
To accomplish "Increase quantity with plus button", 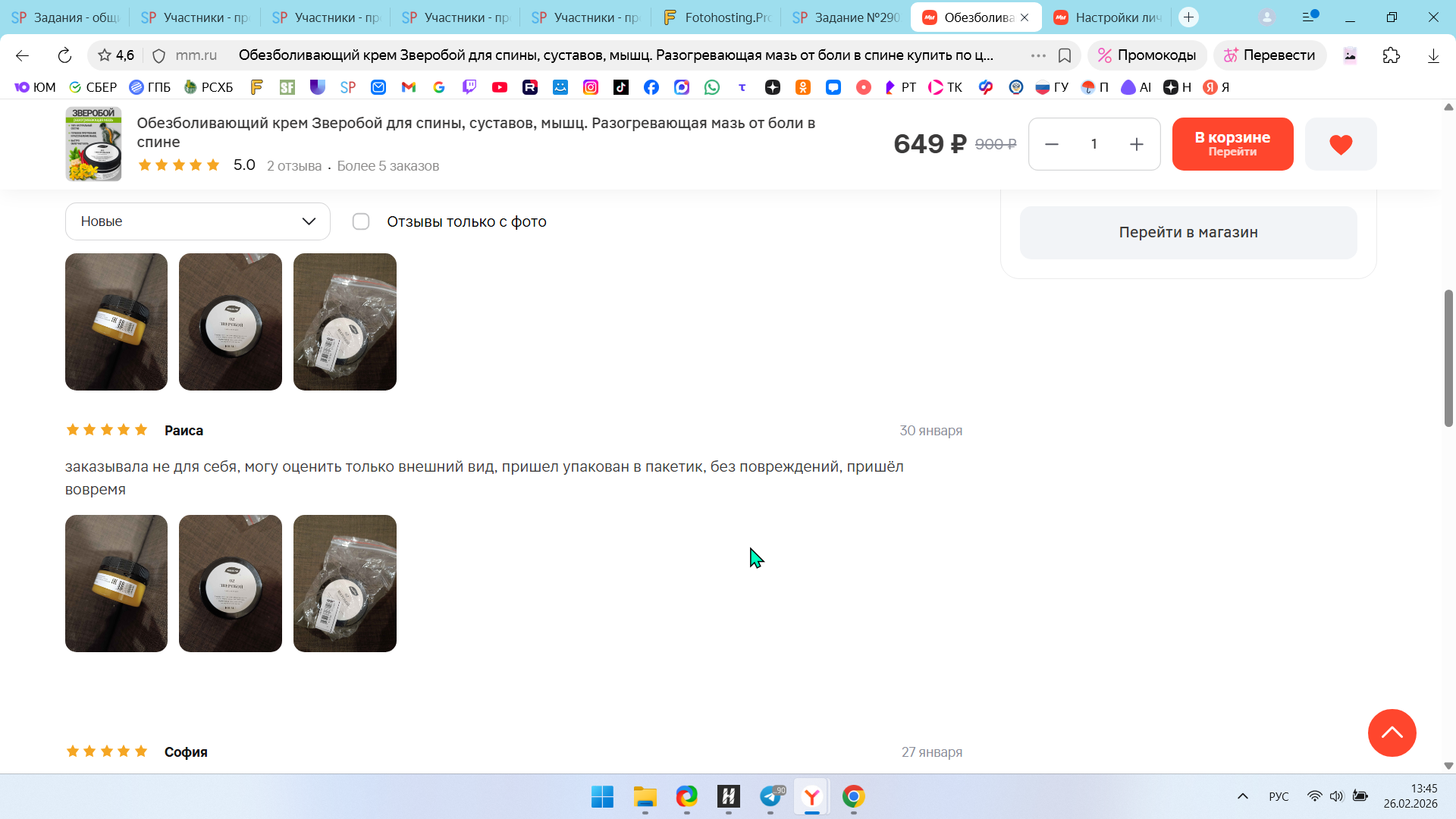I will [1136, 144].
